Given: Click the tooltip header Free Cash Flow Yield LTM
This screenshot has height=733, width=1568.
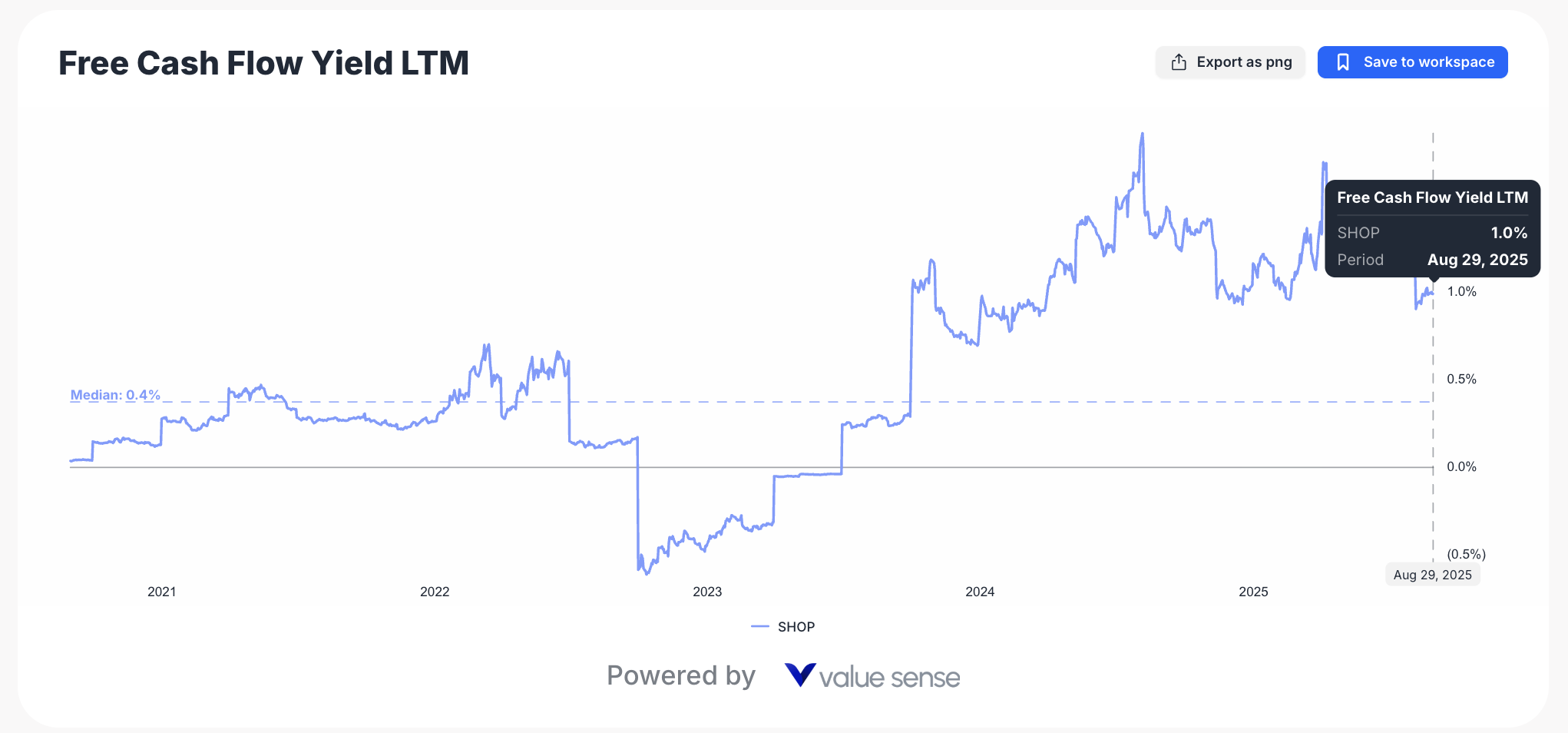Looking at the screenshot, I should click(1431, 197).
